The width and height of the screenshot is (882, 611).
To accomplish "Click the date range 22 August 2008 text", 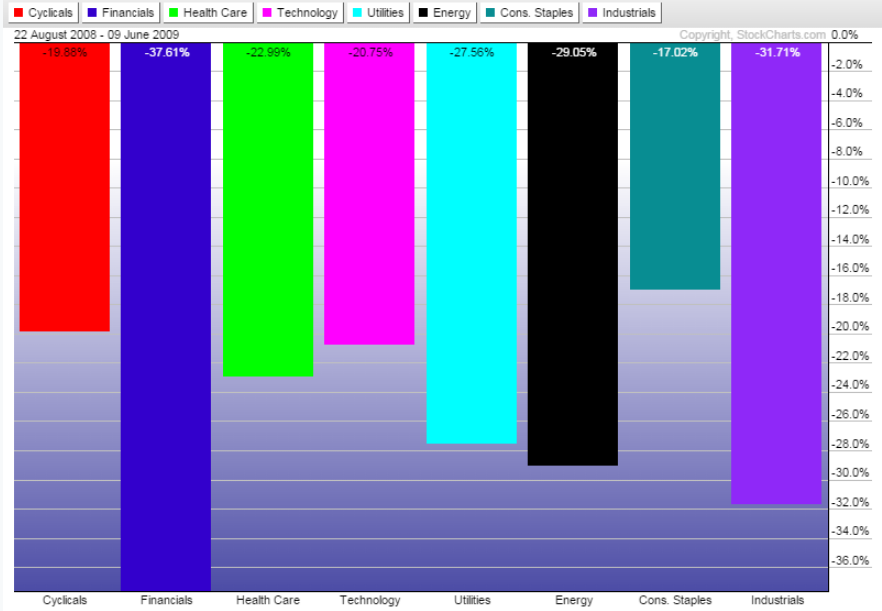I will [97, 34].
